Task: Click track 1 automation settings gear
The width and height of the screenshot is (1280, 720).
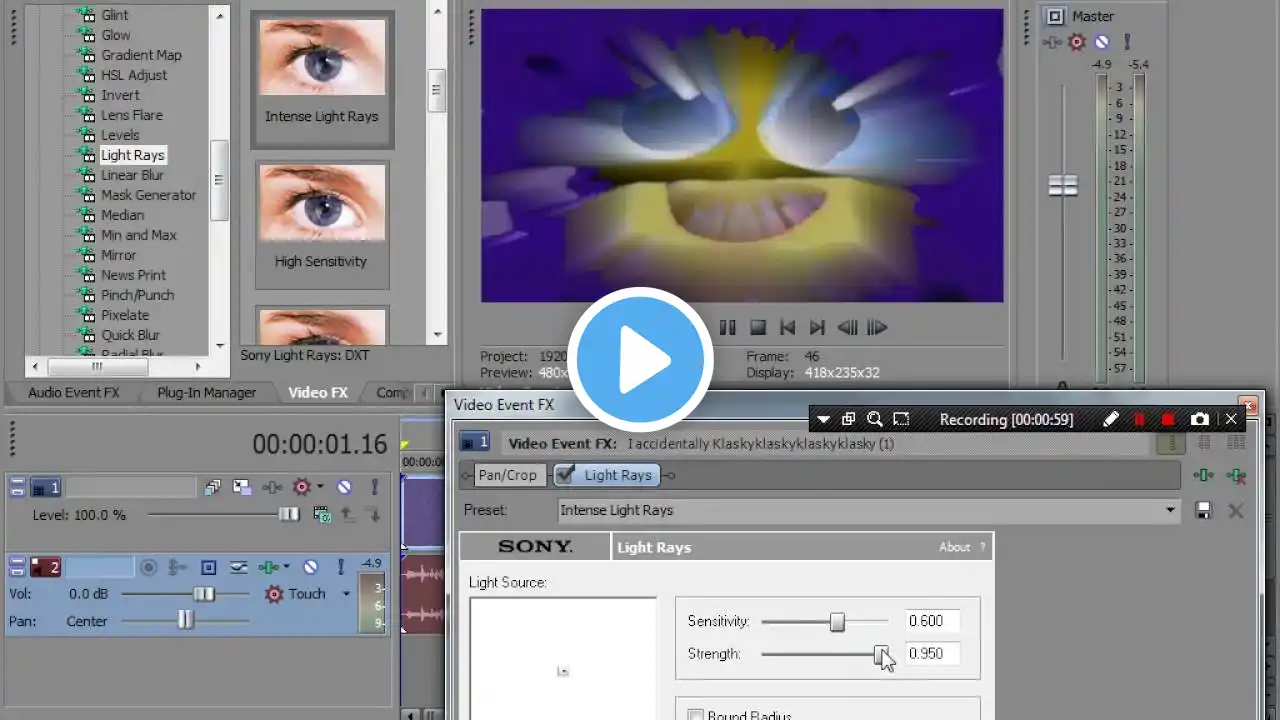Action: 302,487
